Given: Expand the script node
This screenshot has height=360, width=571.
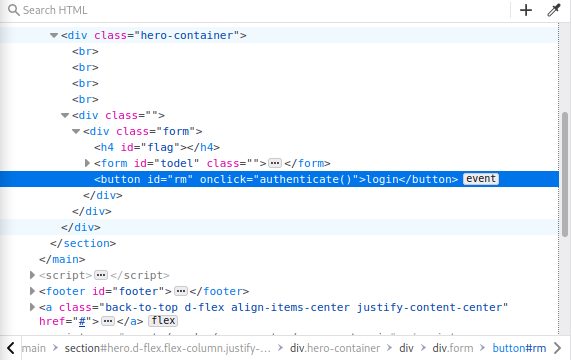Looking at the screenshot, I should (x=32, y=275).
